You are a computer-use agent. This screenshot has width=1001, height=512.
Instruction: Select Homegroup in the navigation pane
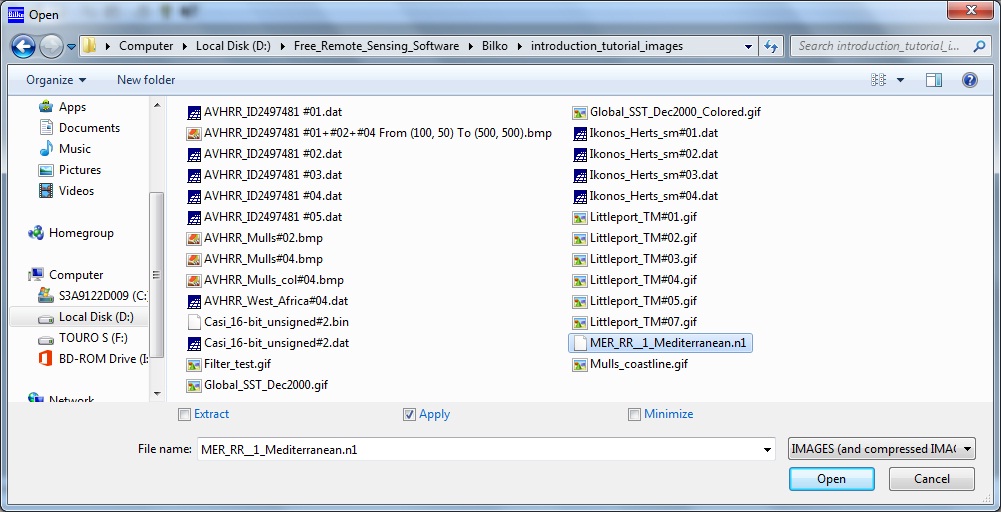point(81,233)
